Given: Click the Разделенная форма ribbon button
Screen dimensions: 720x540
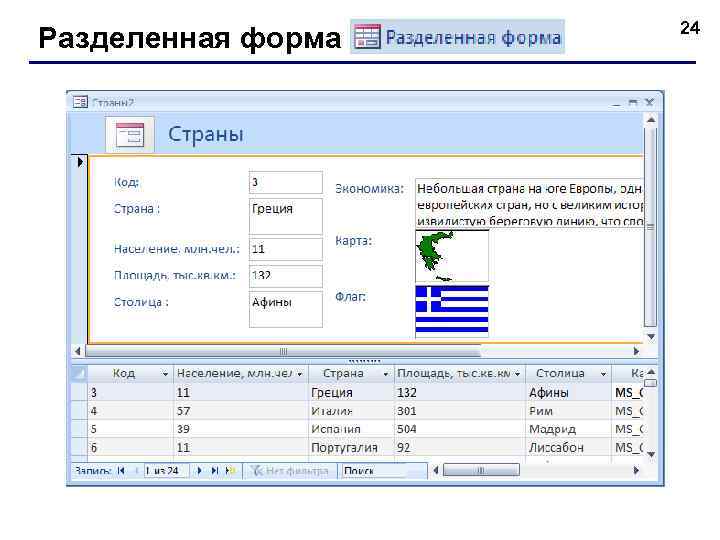Looking at the screenshot, I should [x=457, y=37].
